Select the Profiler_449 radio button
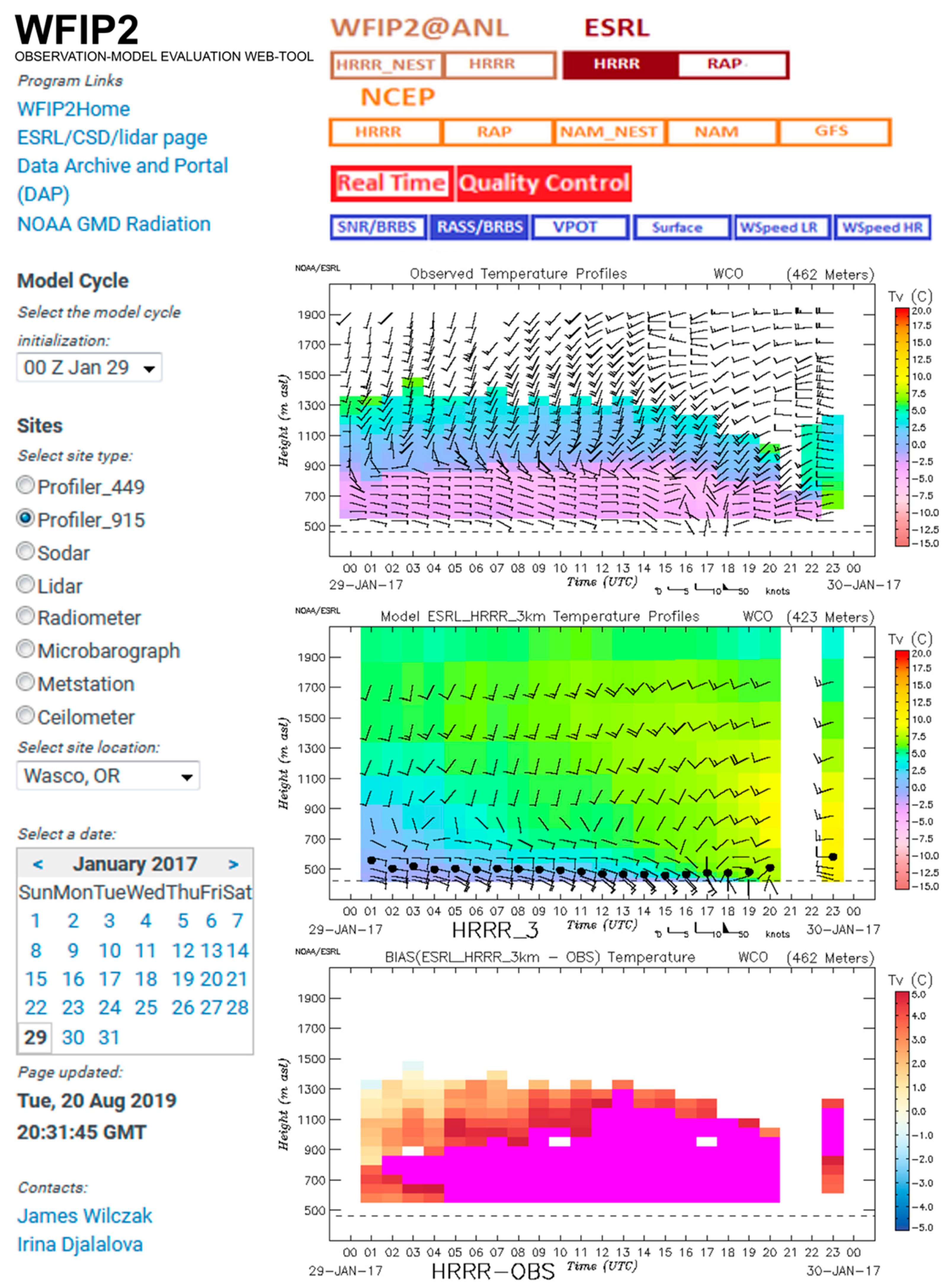950x1288 pixels. (x=25, y=486)
